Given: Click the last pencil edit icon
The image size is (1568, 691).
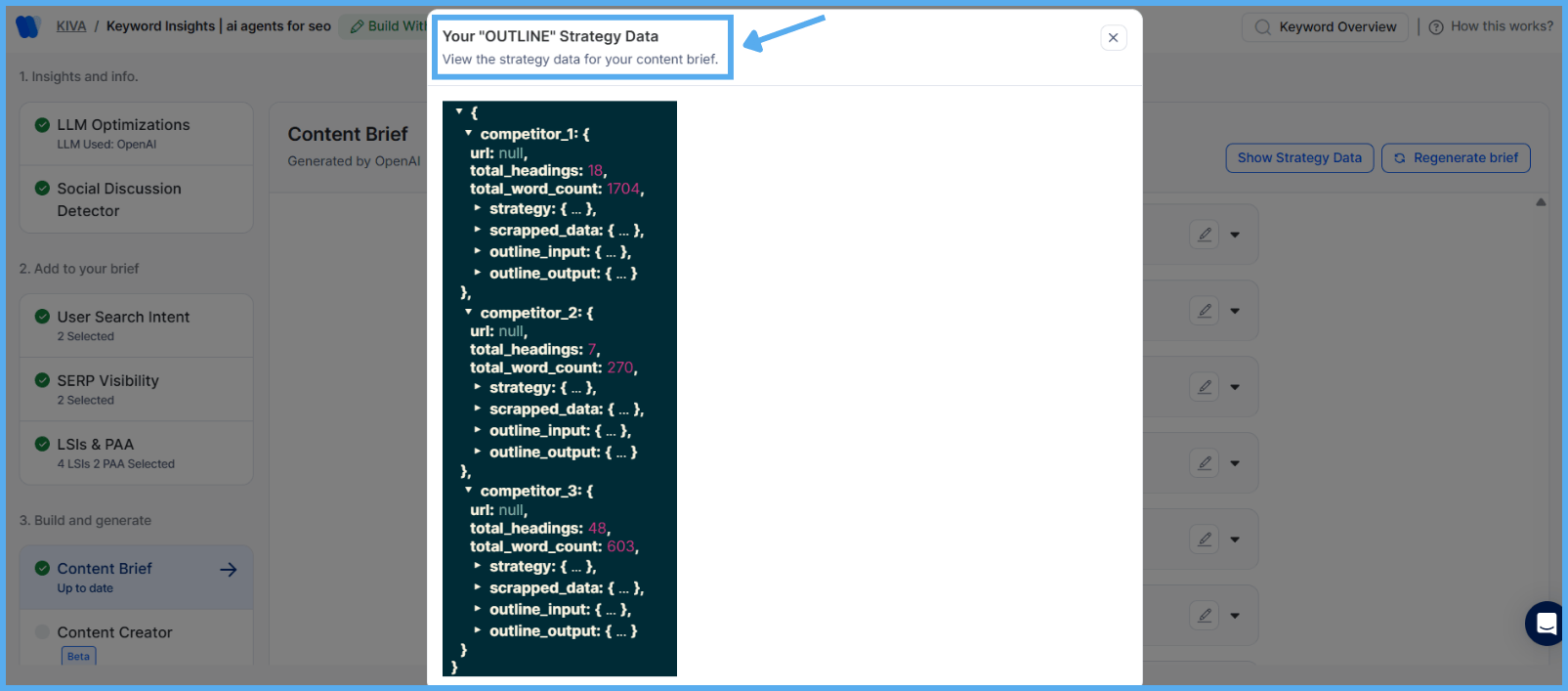Looking at the screenshot, I should coord(1205,616).
